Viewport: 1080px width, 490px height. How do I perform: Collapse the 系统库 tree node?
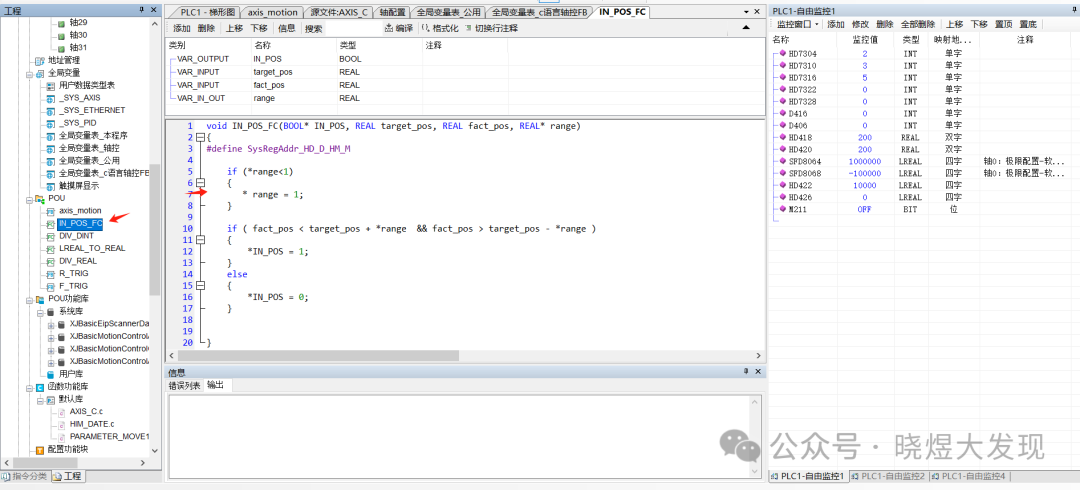click(40, 312)
